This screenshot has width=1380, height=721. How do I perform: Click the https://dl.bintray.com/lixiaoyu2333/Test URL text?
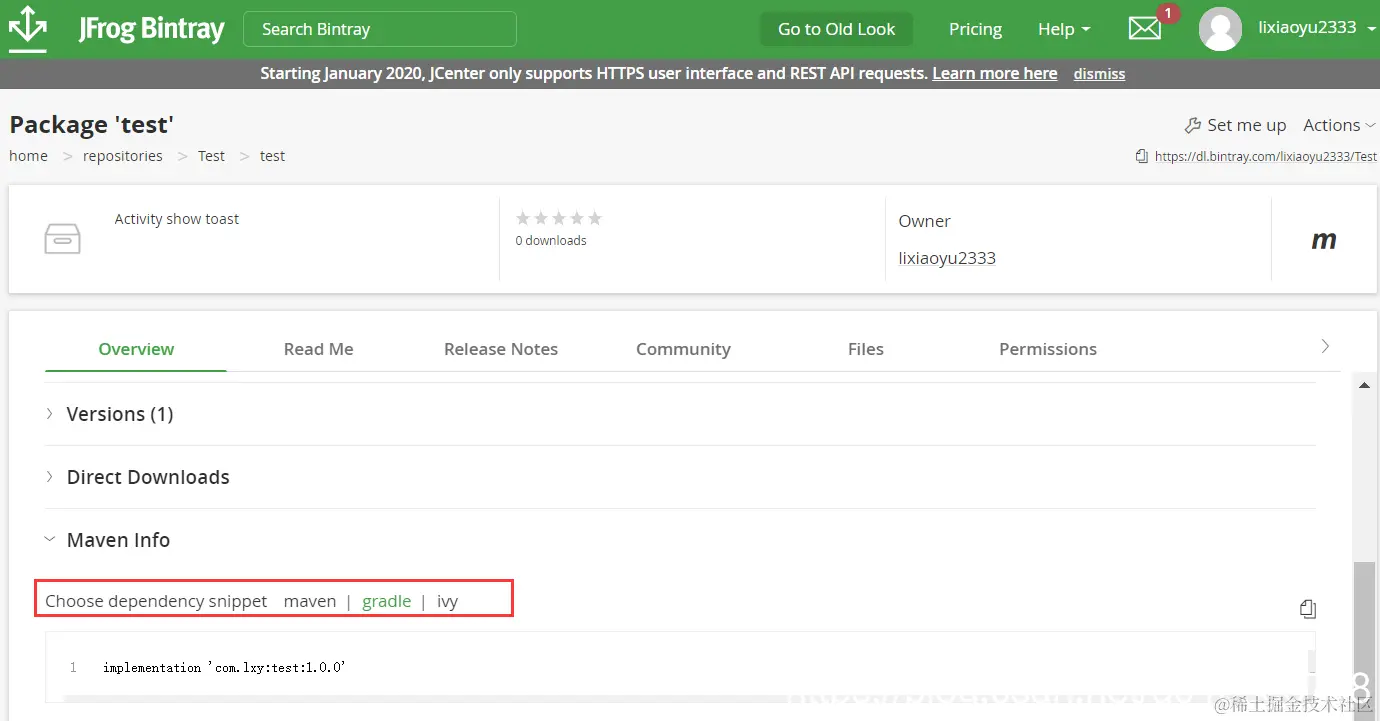click(1266, 156)
